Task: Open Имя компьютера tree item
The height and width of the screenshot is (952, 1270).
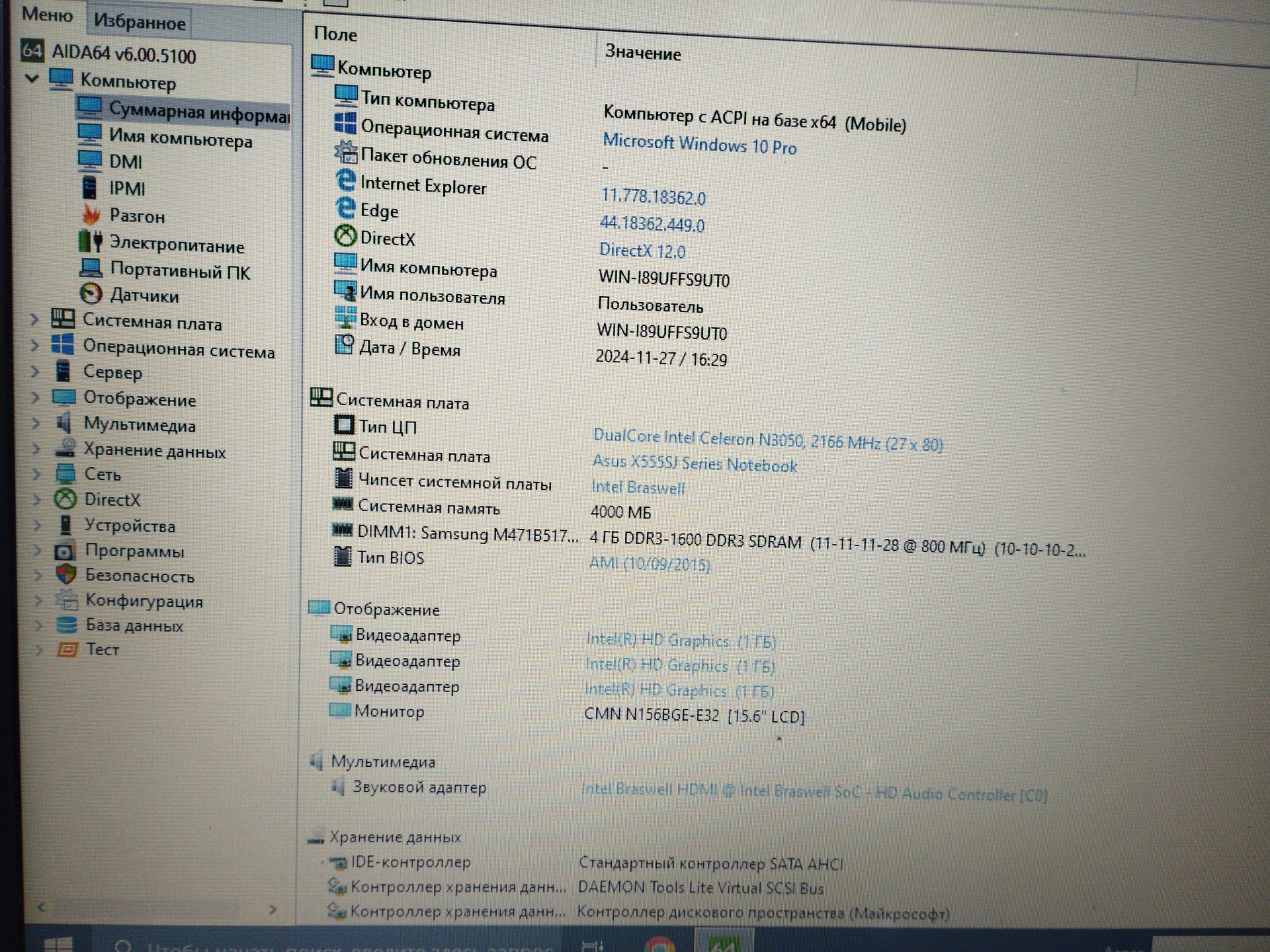Action: (180, 138)
